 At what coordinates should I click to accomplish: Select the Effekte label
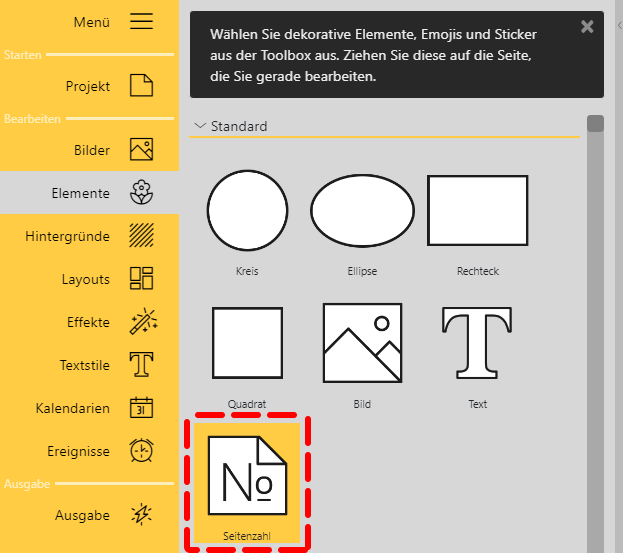[88, 322]
